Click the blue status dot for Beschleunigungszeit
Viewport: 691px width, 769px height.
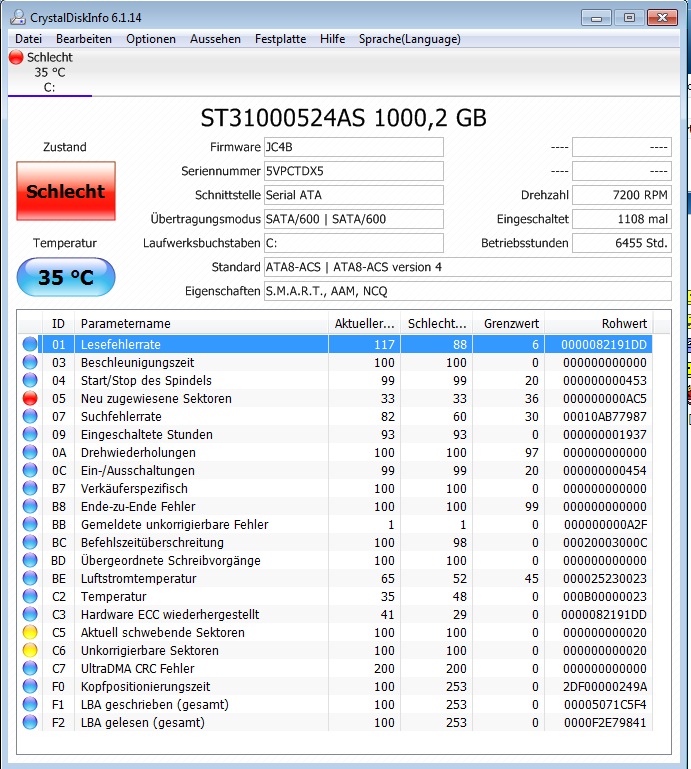(30, 362)
